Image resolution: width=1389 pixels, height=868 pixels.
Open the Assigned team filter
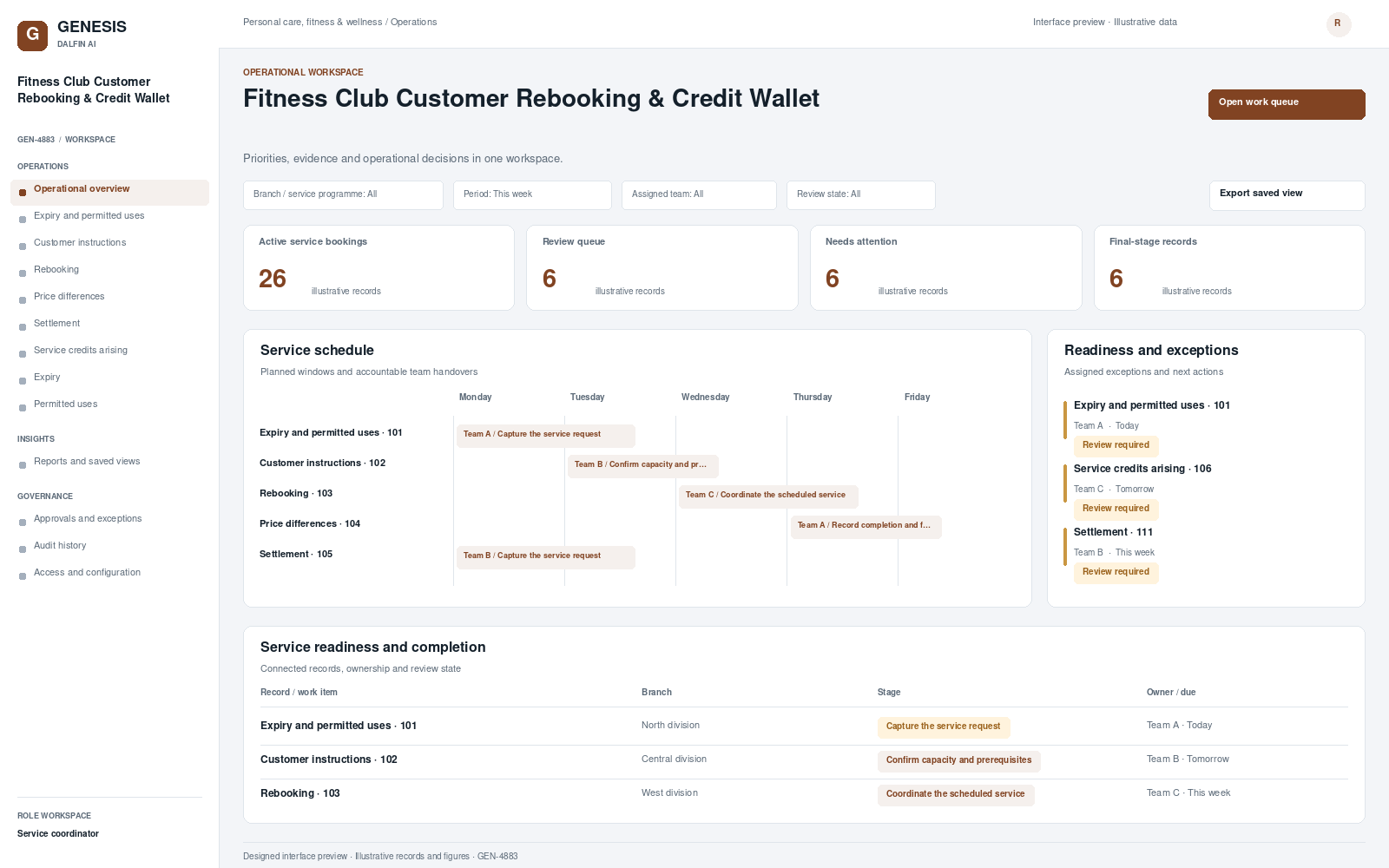[x=699, y=194]
